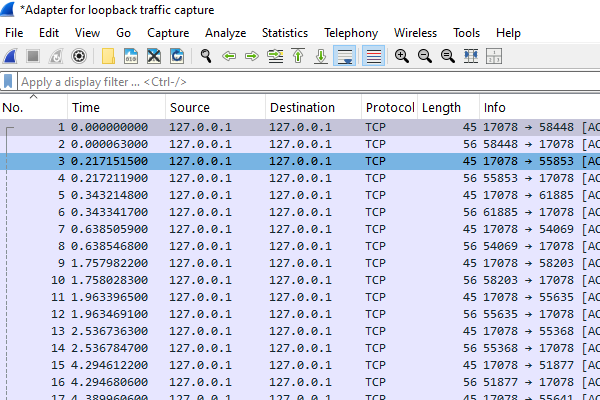The image size is (600, 400).
Task: Sort packets by No. column header
Action: coord(34,108)
